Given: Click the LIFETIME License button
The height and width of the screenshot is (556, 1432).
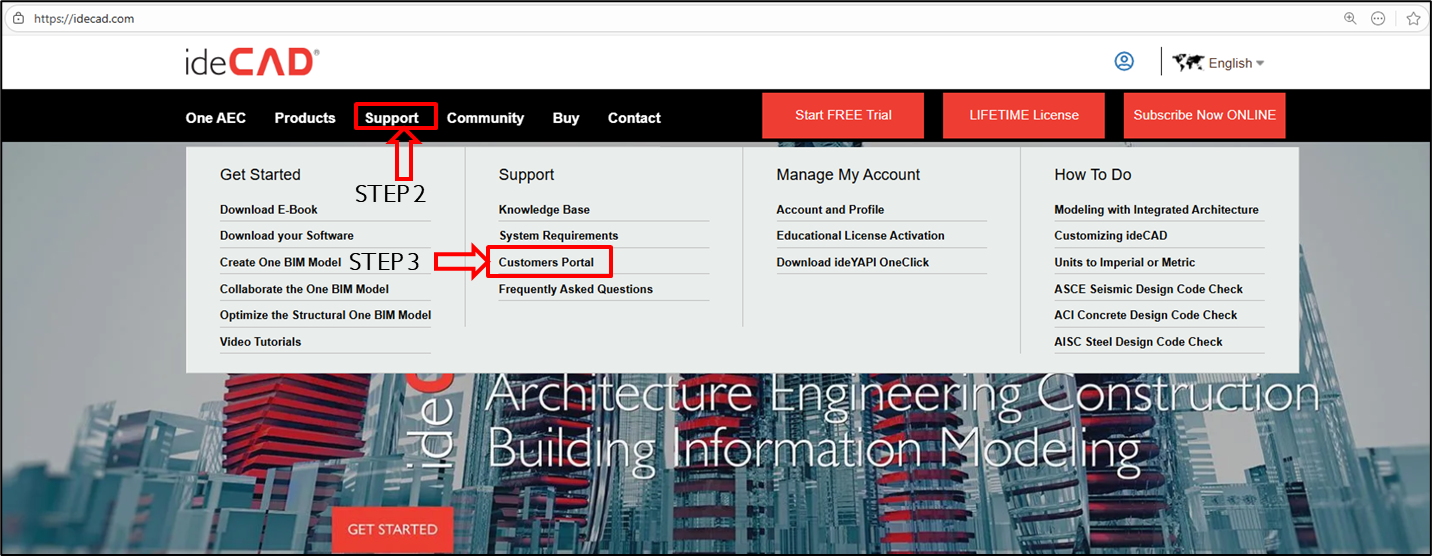Looking at the screenshot, I should [x=1024, y=115].
